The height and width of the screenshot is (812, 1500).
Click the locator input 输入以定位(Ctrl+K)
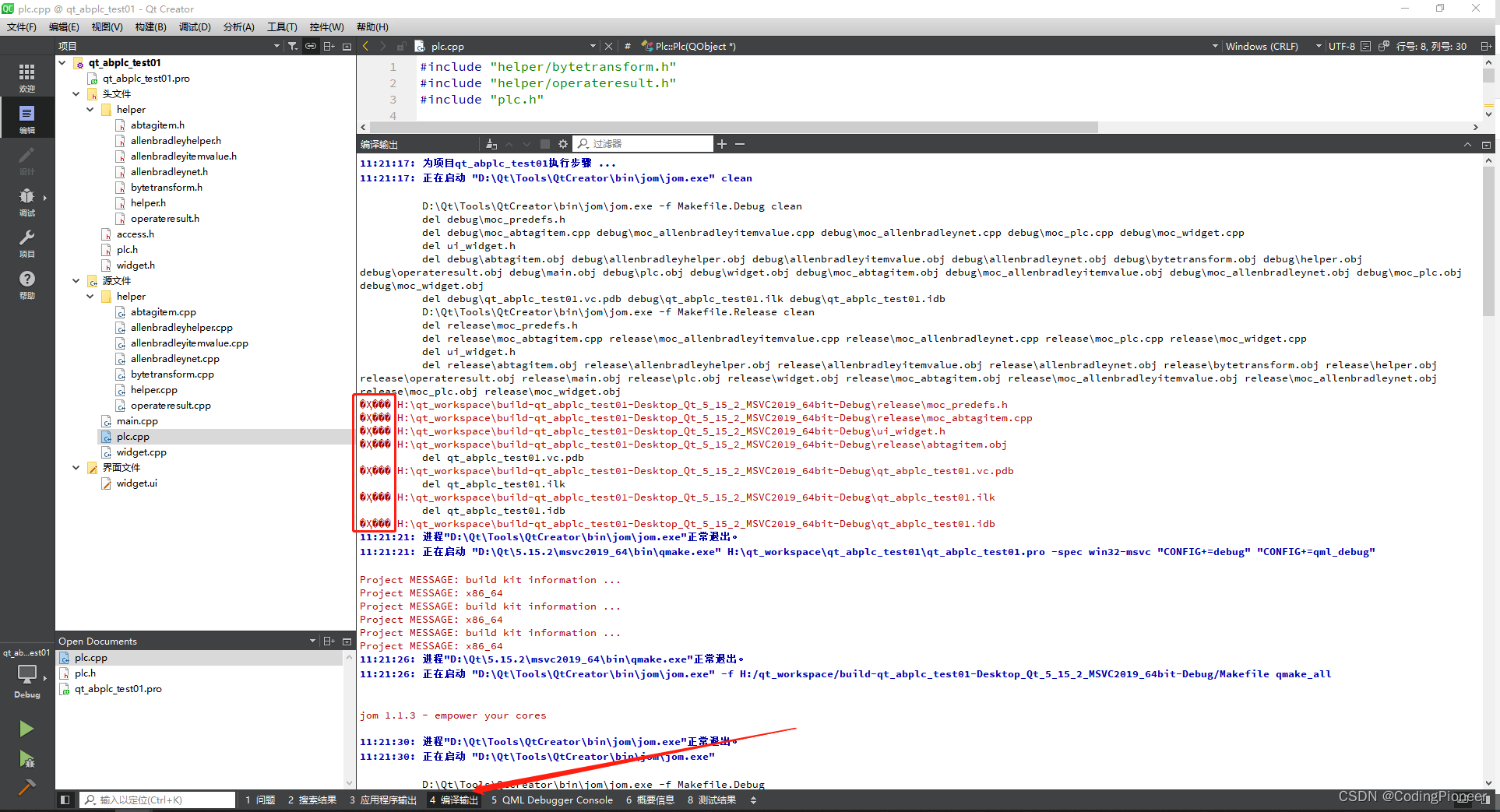pyautogui.click(x=158, y=800)
